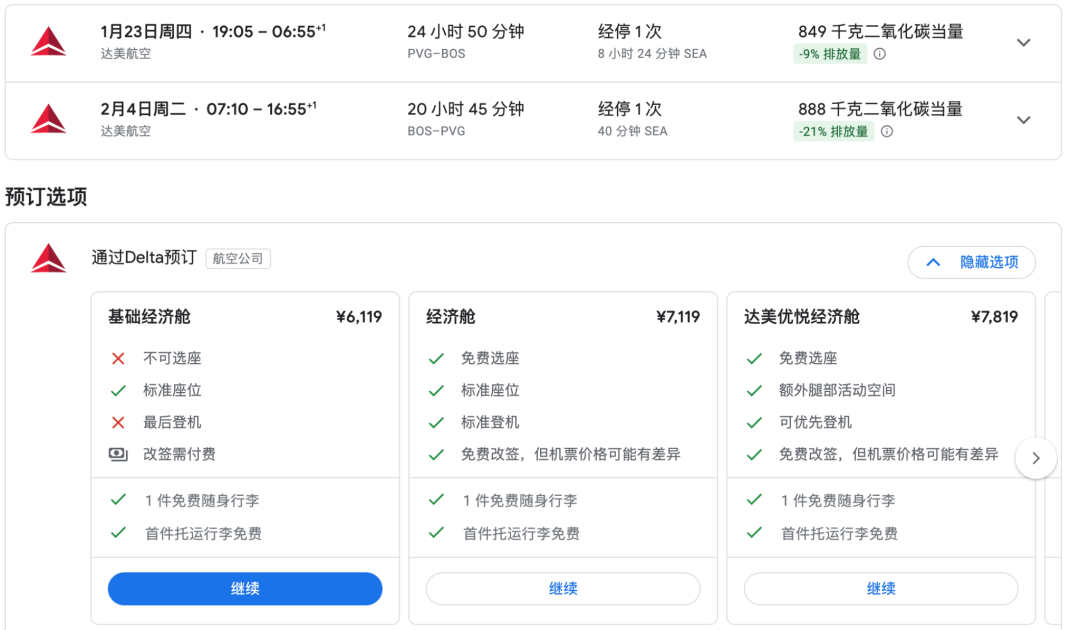Click the red X beside 最后登机
Viewport: 1080px width, 630px height.
(118, 422)
